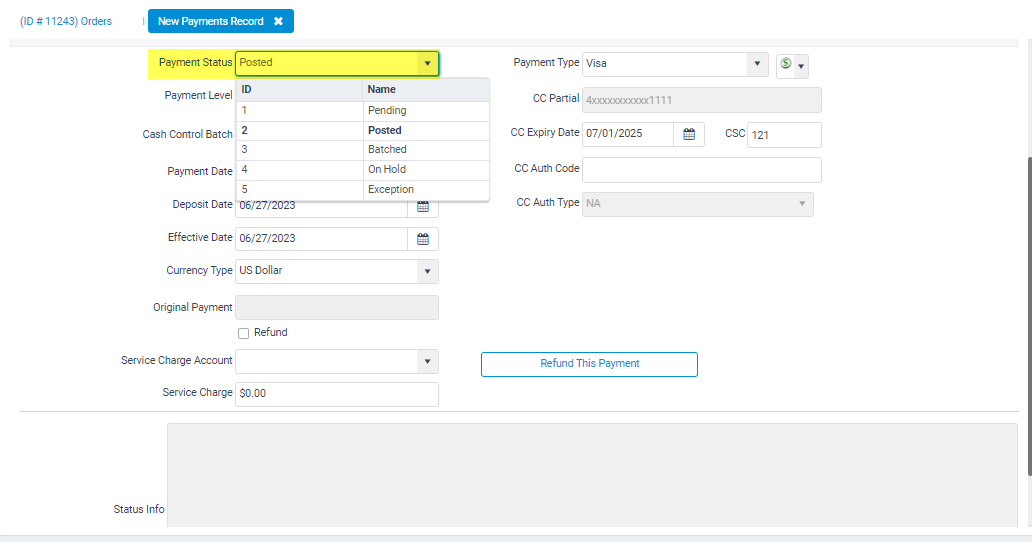Click the Effective Date field
The width and height of the screenshot is (1032, 542).
coord(322,239)
